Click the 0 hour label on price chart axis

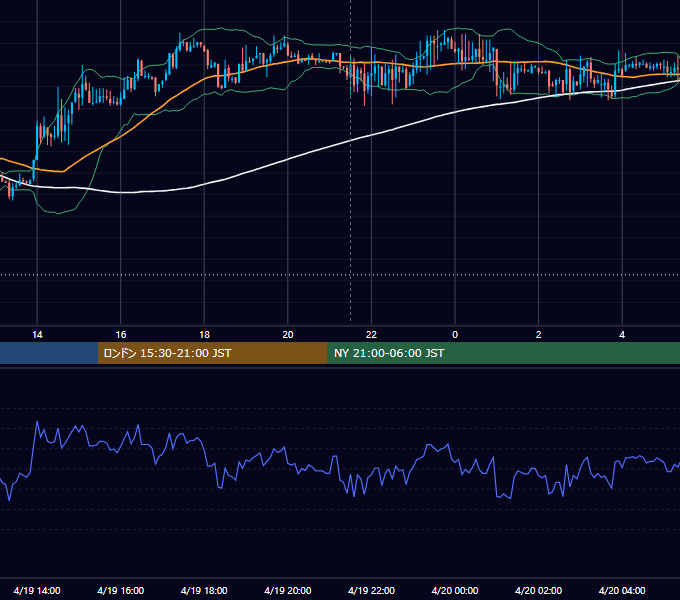coord(455,335)
